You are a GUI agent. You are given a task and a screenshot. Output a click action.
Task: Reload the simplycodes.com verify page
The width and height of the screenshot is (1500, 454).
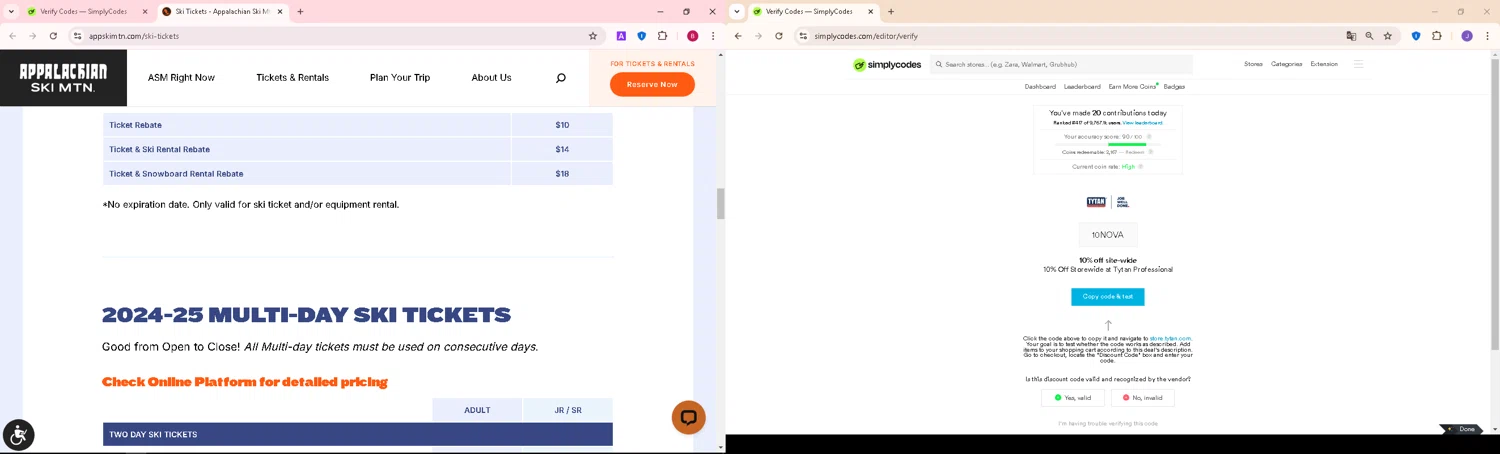[779, 36]
